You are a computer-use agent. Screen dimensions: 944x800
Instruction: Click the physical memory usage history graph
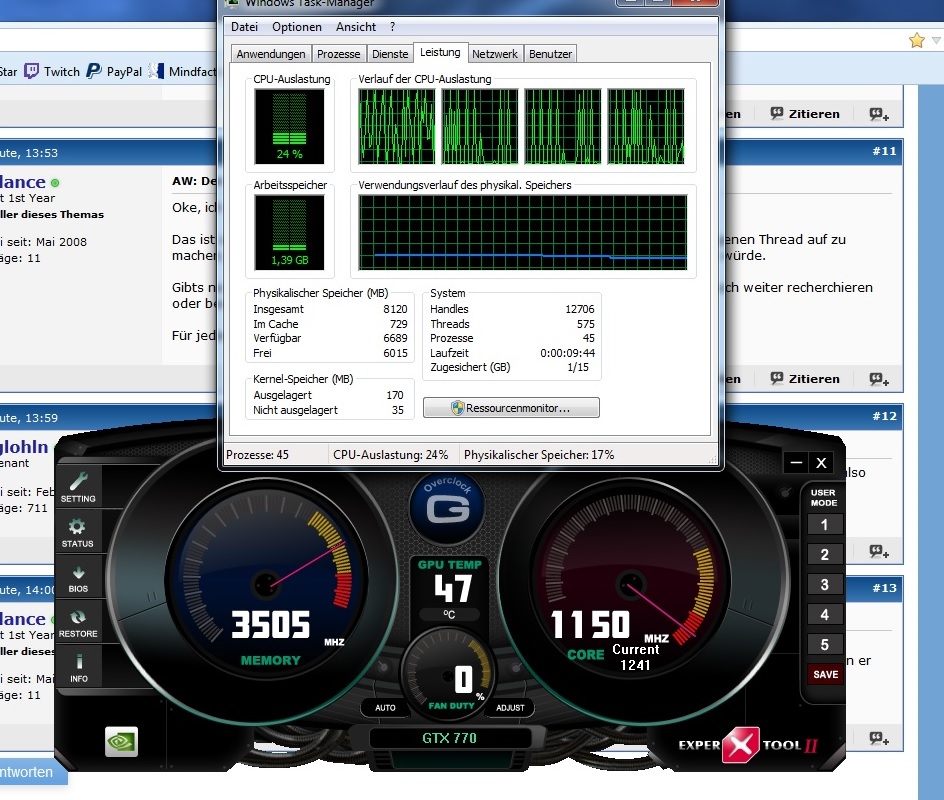(523, 232)
